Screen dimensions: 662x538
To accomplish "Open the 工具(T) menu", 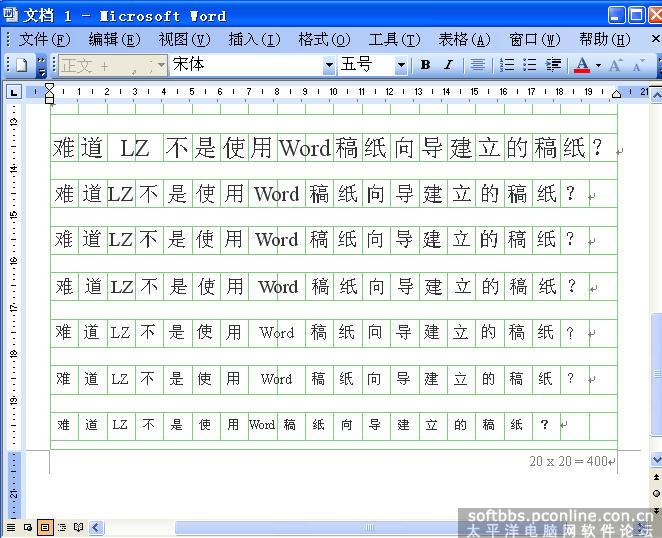I will point(394,40).
